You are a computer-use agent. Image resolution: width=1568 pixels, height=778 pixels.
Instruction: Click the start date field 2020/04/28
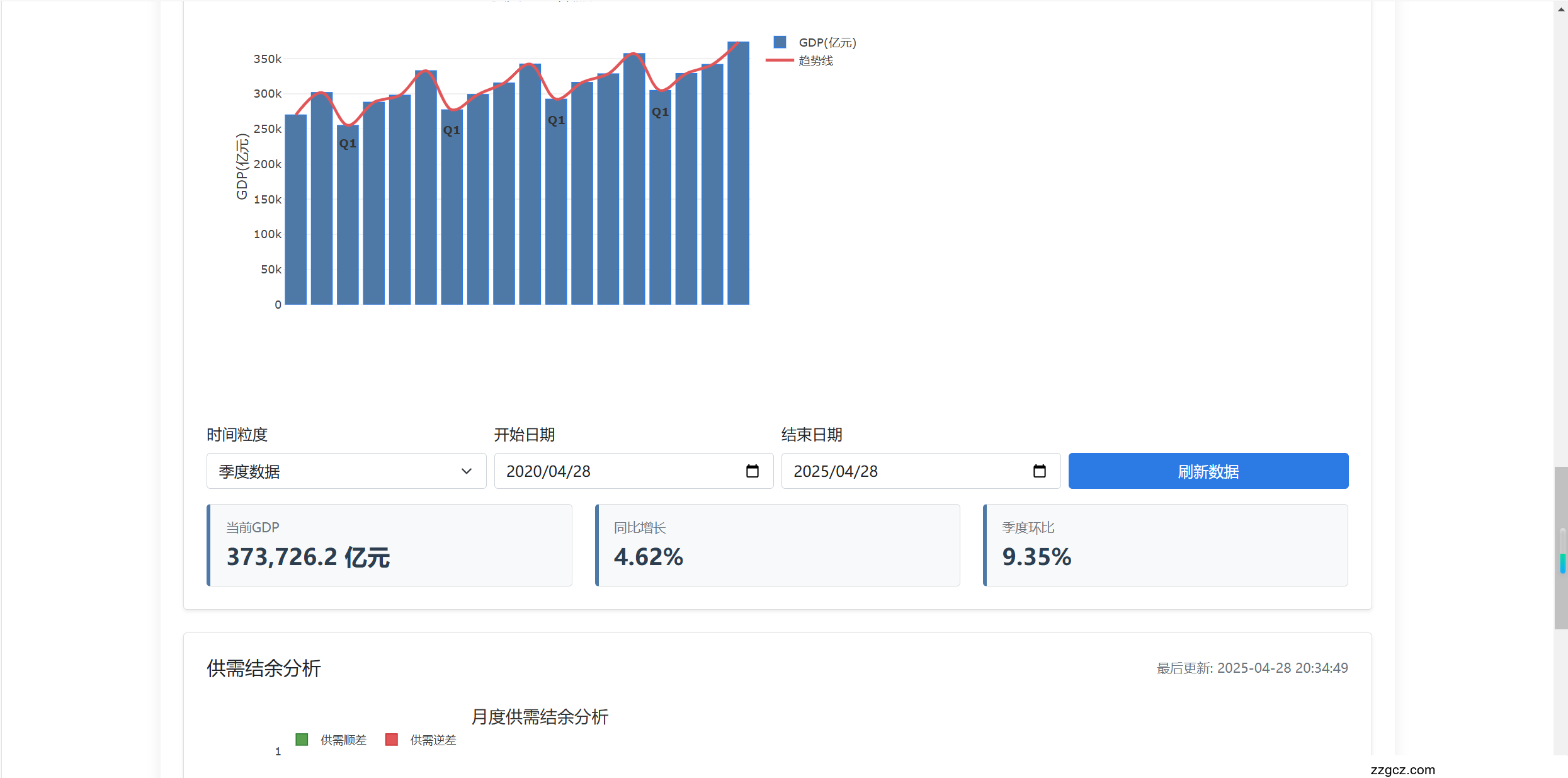pyautogui.click(x=548, y=471)
